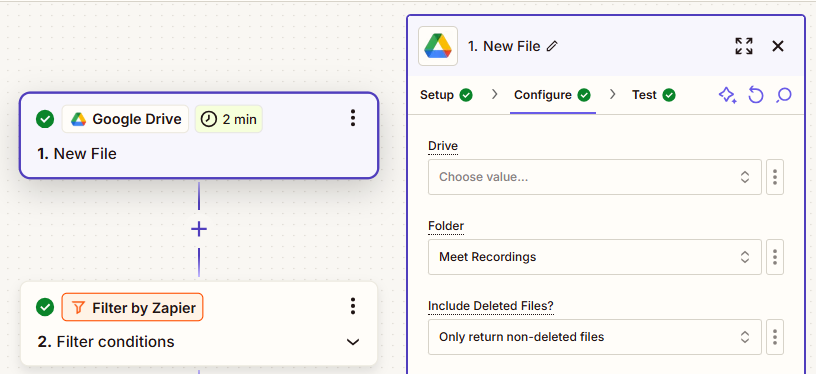Open the Folder dropdown showing Meet Recordings
The height and width of the screenshot is (374, 816).
pyautogui.click(x=595, y=257)
